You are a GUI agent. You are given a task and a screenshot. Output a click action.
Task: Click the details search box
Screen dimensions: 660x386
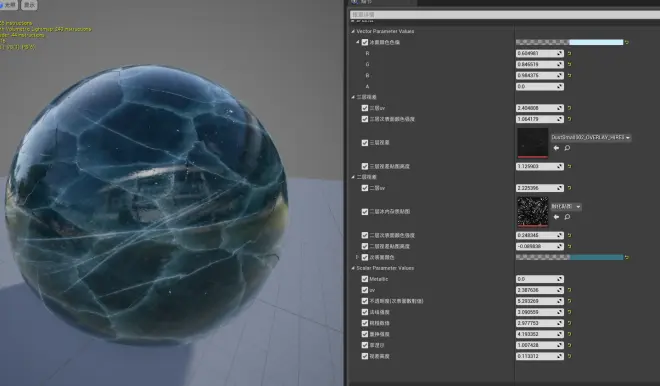(504, 15)
